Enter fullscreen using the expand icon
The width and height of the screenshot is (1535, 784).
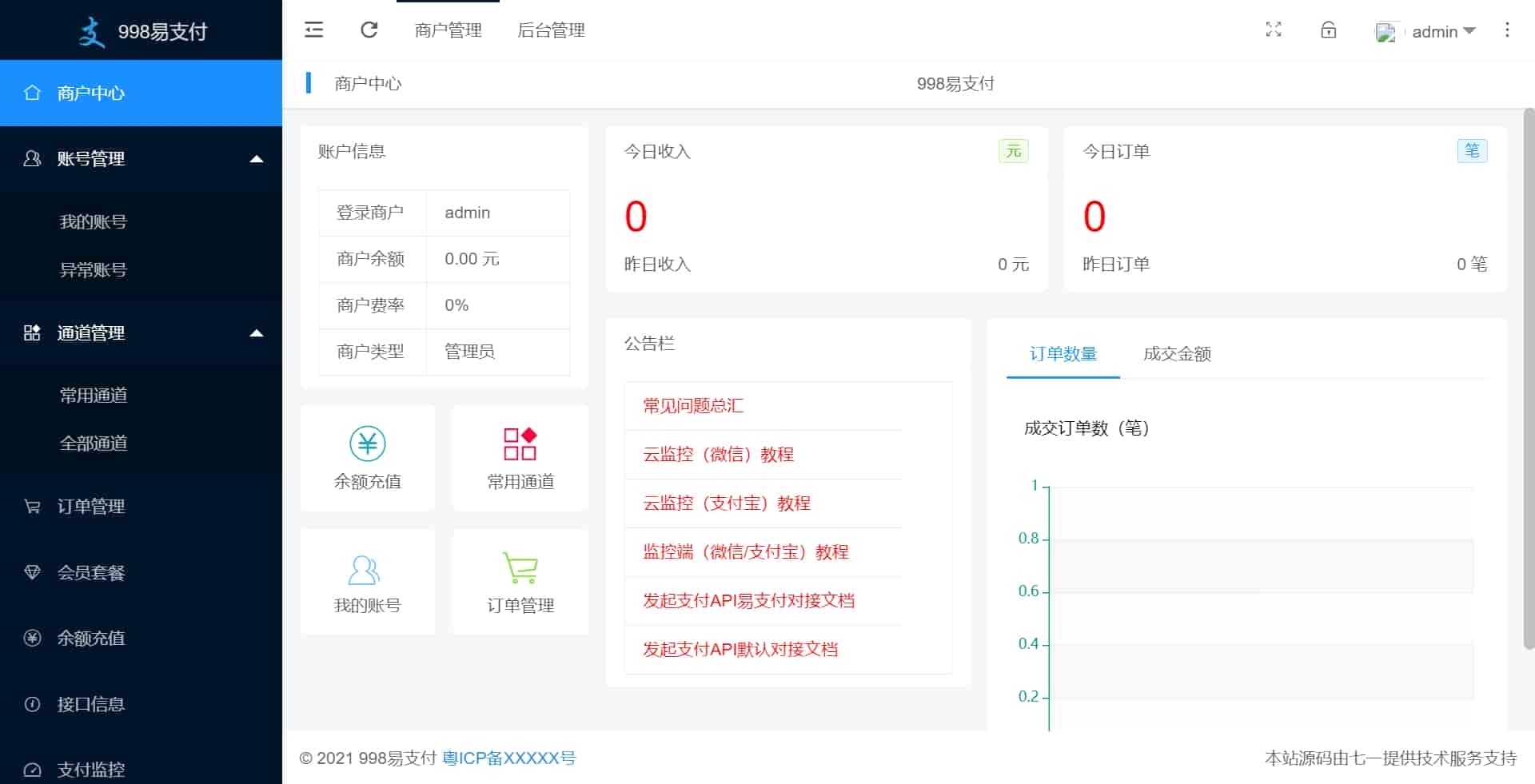coord(1274,30)
